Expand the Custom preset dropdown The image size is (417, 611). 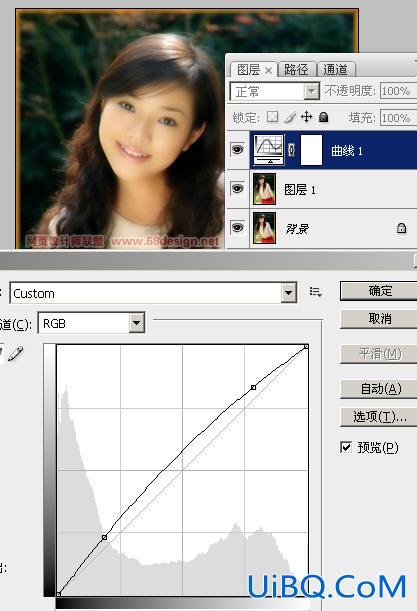point(289,293)
